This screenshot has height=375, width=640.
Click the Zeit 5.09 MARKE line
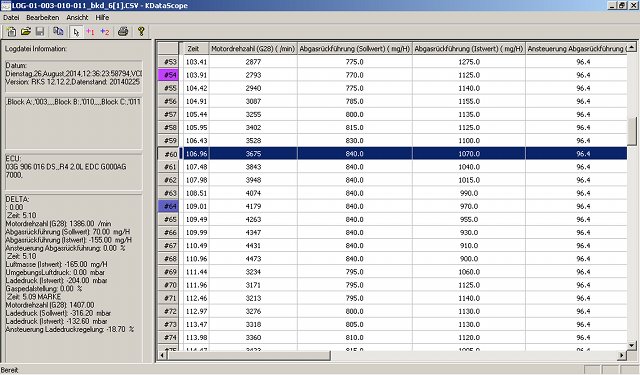coord(34,297)
